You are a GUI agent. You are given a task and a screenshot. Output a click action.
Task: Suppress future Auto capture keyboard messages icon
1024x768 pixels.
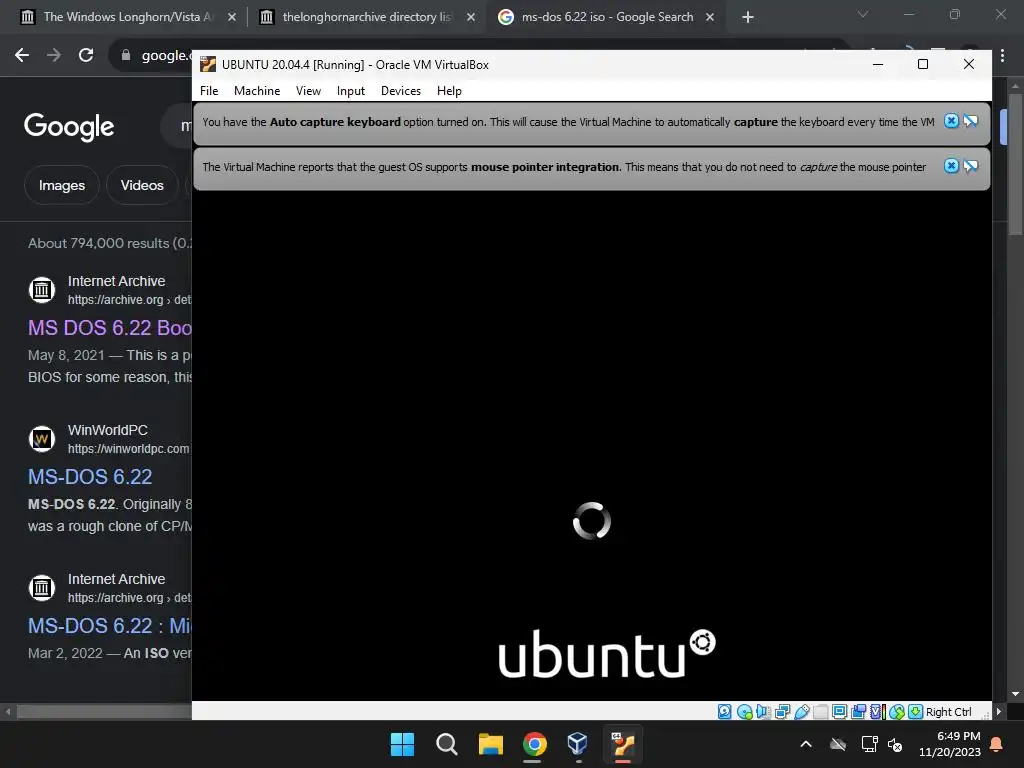(971, 121)
